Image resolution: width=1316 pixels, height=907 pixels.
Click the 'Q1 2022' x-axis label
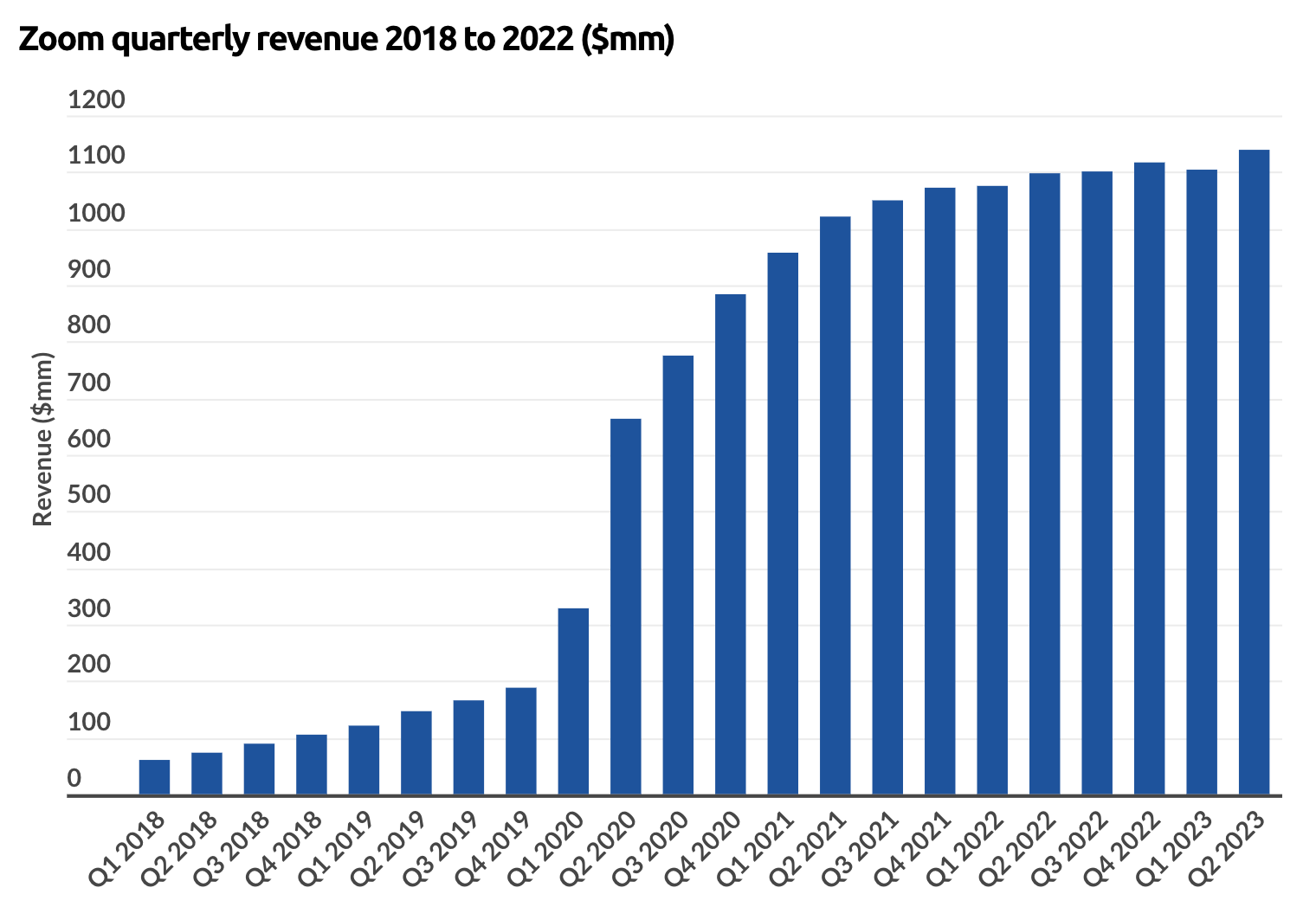[965, 849]
